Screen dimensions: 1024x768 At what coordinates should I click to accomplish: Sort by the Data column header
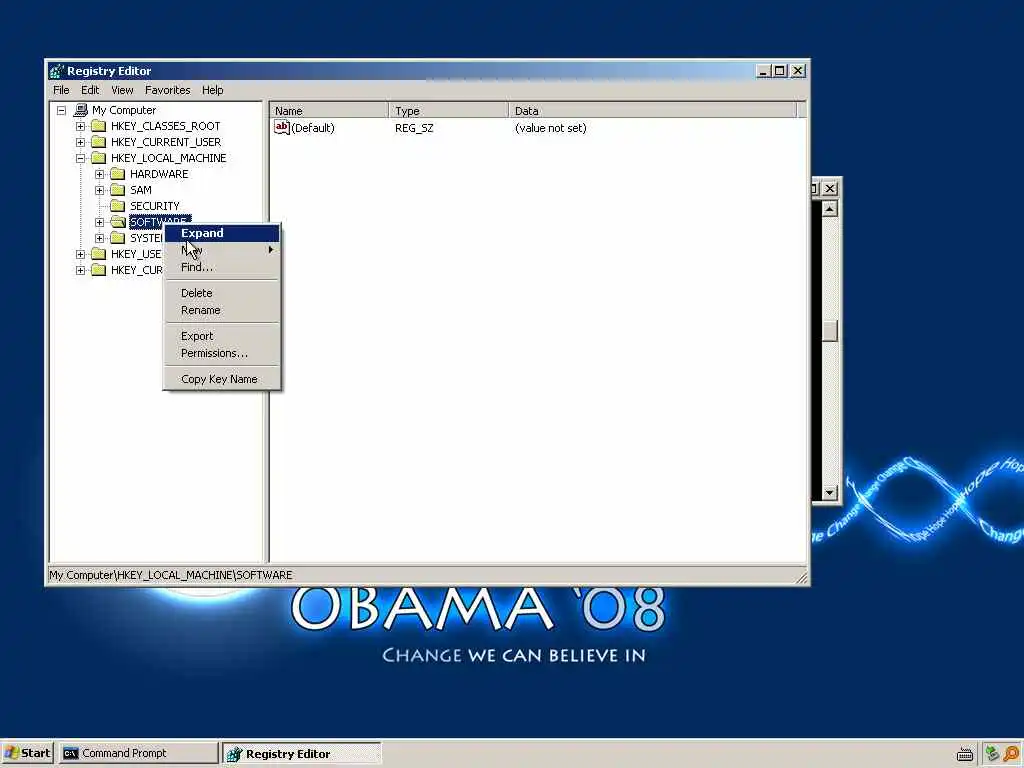click(653, 110)
